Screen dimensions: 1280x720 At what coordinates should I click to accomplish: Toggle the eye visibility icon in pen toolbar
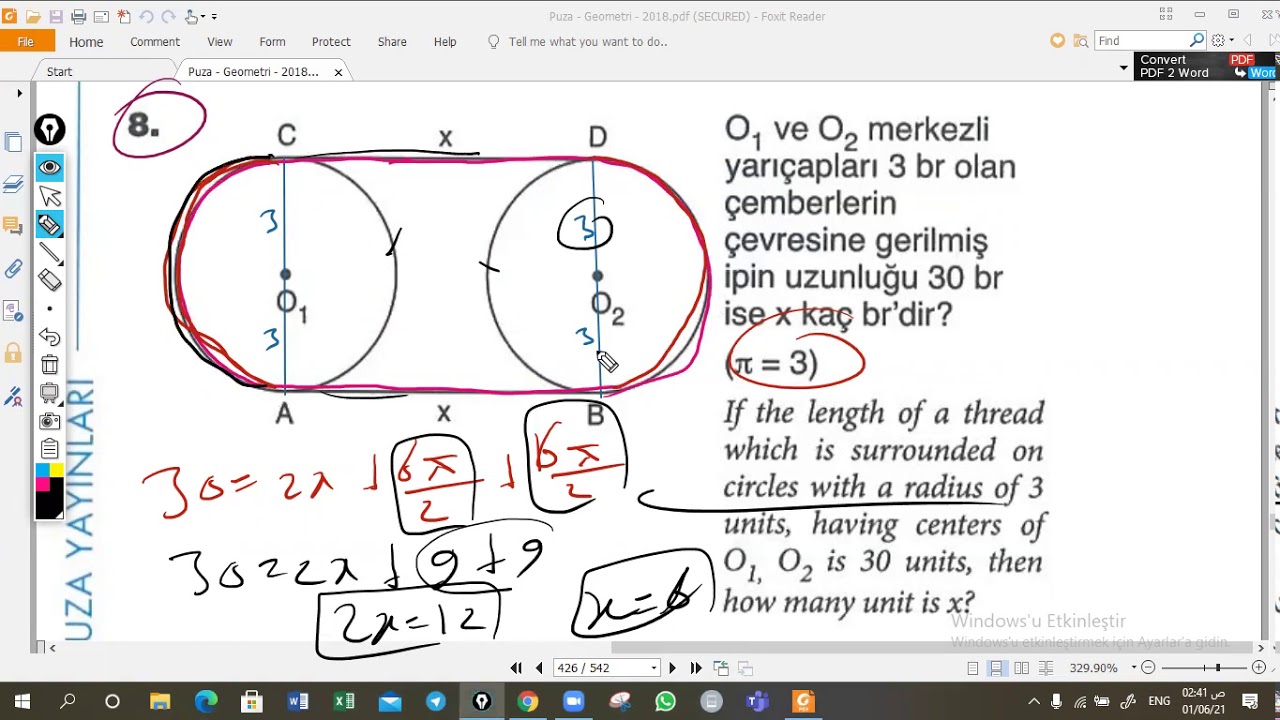[x=50, y=167]
